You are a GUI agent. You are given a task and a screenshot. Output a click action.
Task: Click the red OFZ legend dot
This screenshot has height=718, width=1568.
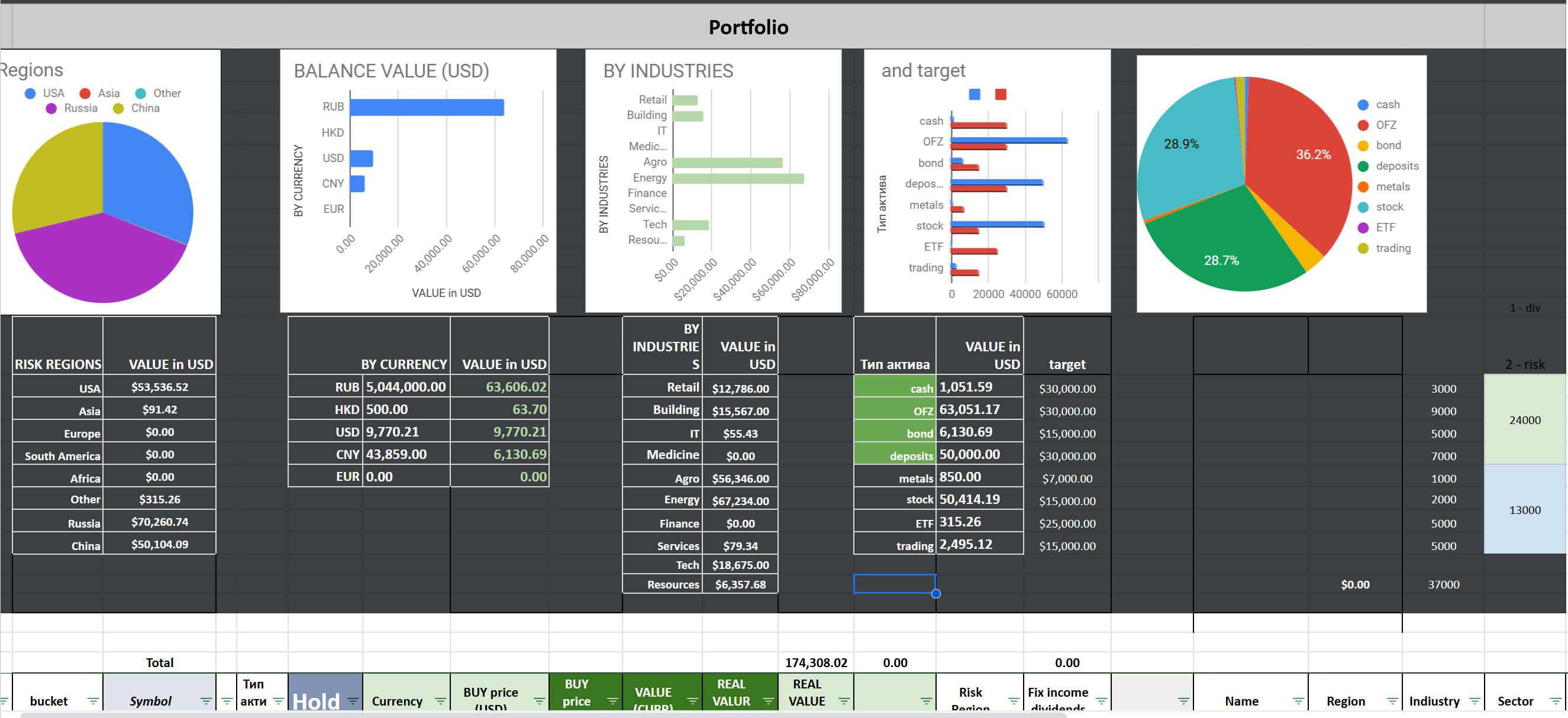click(1363, 125)
